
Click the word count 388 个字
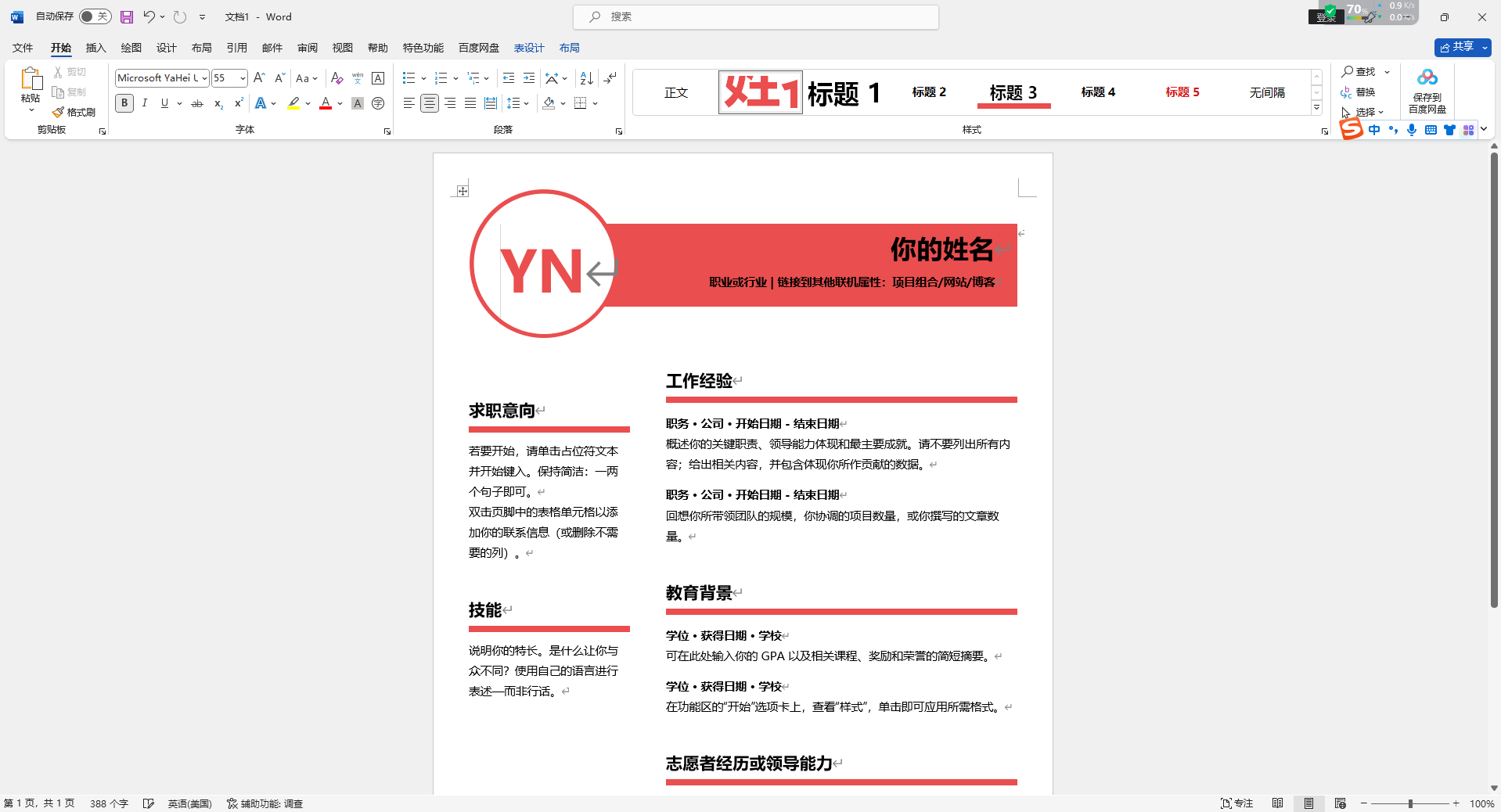[x=109, y=803]
